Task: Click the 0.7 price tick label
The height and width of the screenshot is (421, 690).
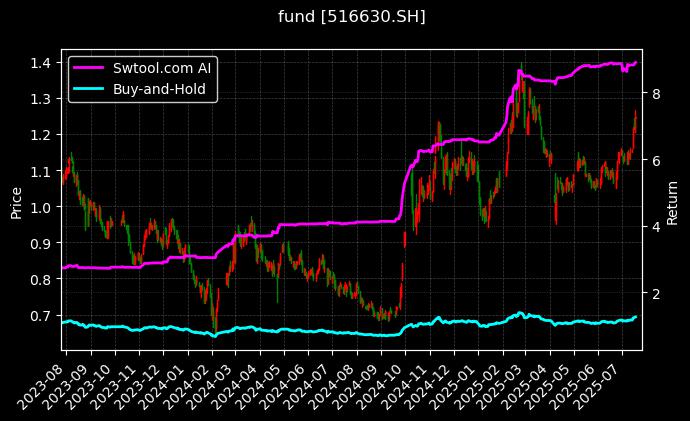Action: pos(42,316)
